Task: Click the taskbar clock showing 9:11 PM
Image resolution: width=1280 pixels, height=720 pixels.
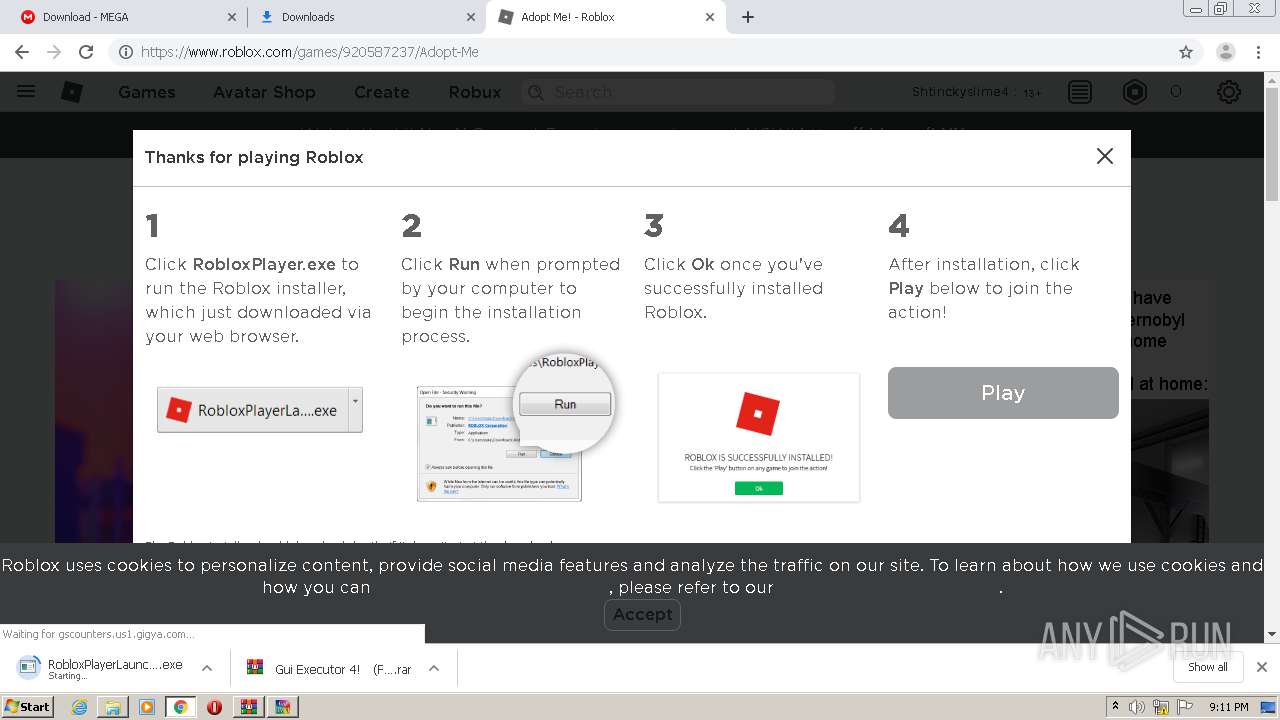Action: 1228,707
